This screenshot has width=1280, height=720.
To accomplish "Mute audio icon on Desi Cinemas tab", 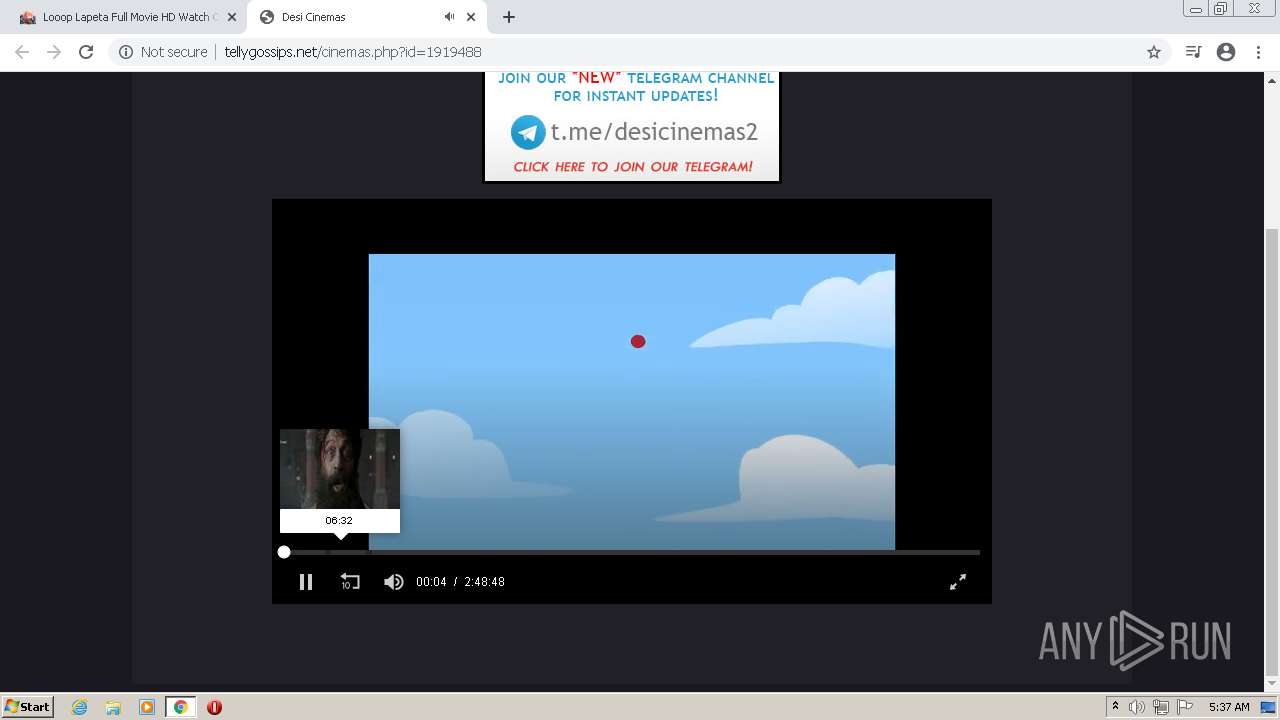I will tap(449, 17).
